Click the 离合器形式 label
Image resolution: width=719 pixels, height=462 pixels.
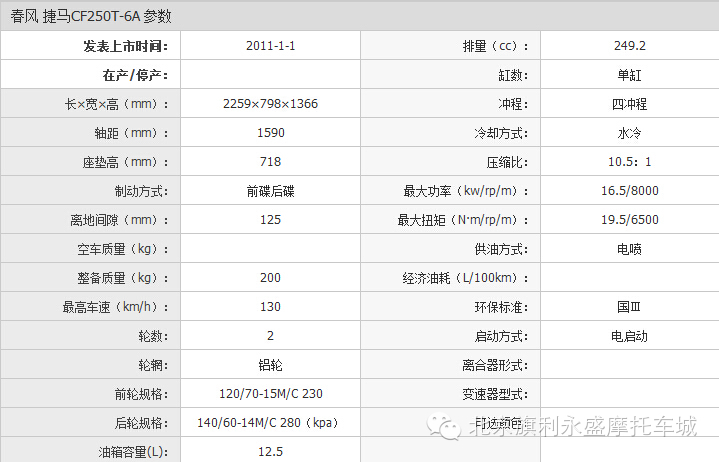[495, 365]
